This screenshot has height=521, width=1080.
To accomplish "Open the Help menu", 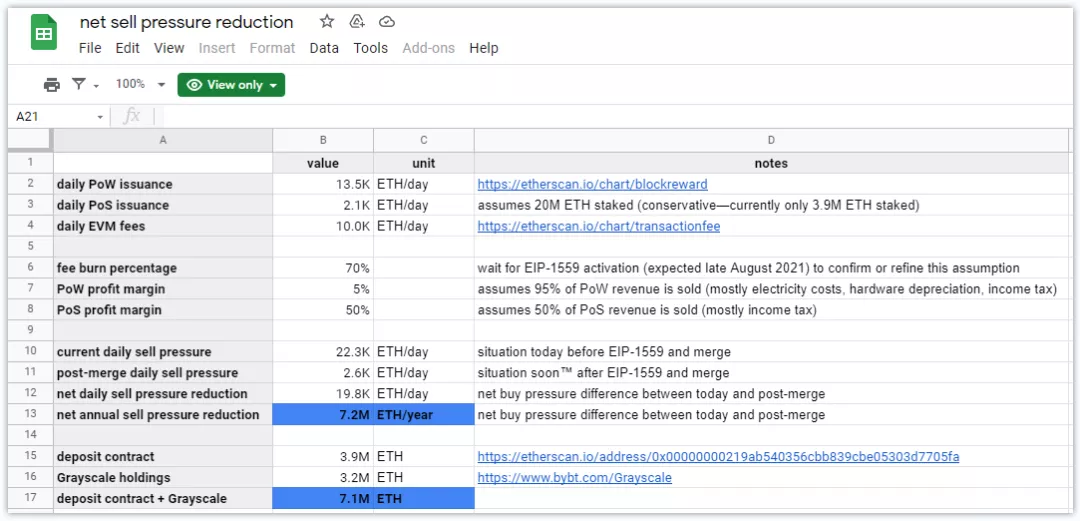I will click(483, 48).
